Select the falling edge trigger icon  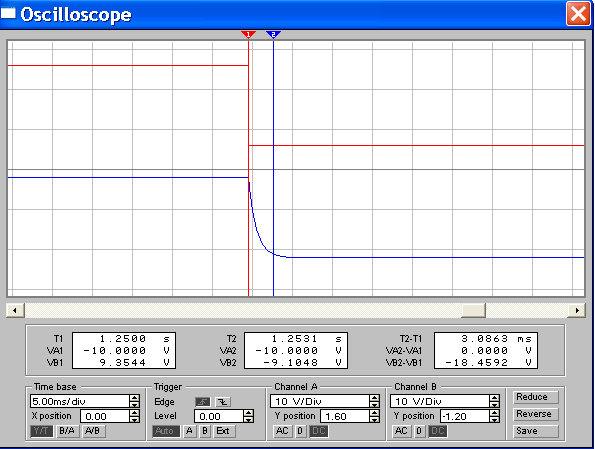[223, 402]
